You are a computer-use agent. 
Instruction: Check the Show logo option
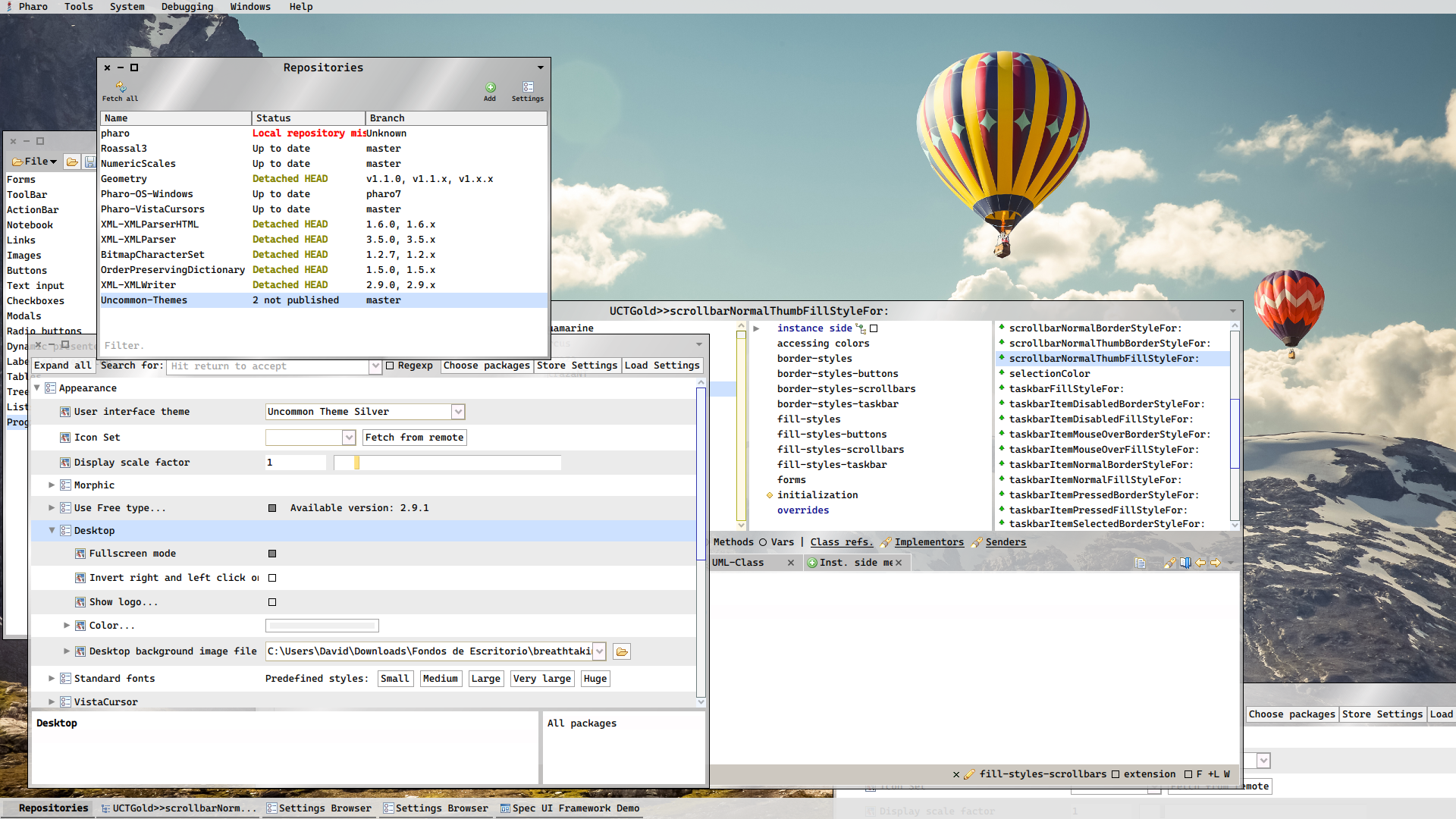[272, 602]
